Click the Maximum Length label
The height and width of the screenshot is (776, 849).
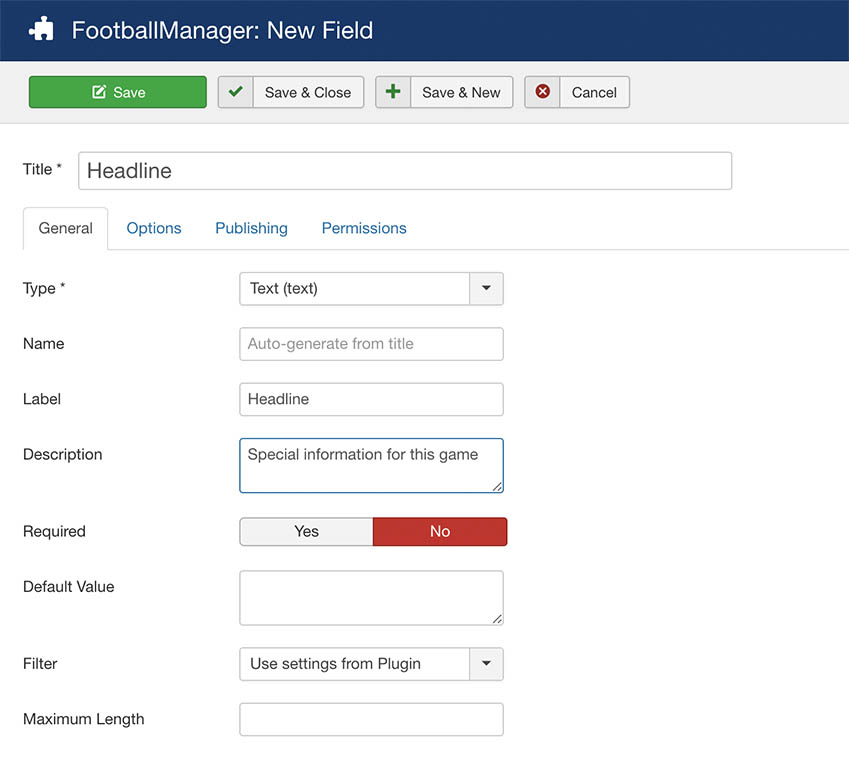[x=84, y=719]
